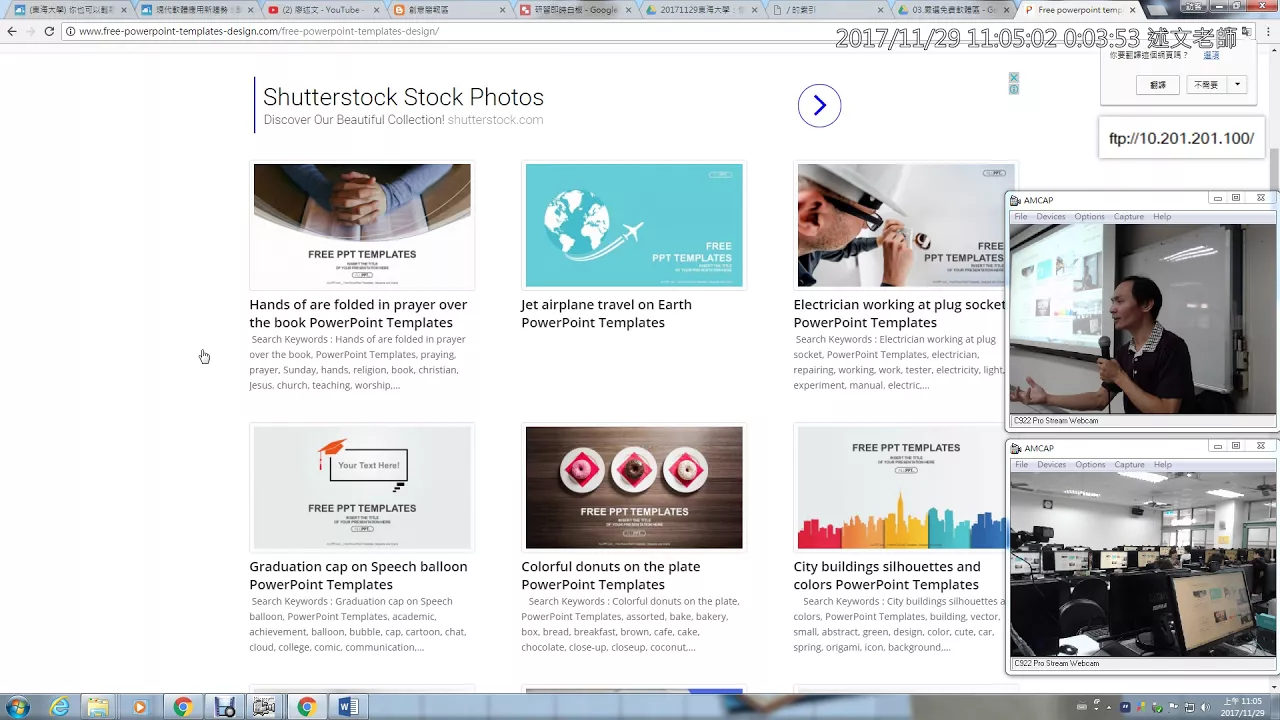The image size is (1280, 720).
Task: Open the Windows Start menu
Action: click(17, 707)
